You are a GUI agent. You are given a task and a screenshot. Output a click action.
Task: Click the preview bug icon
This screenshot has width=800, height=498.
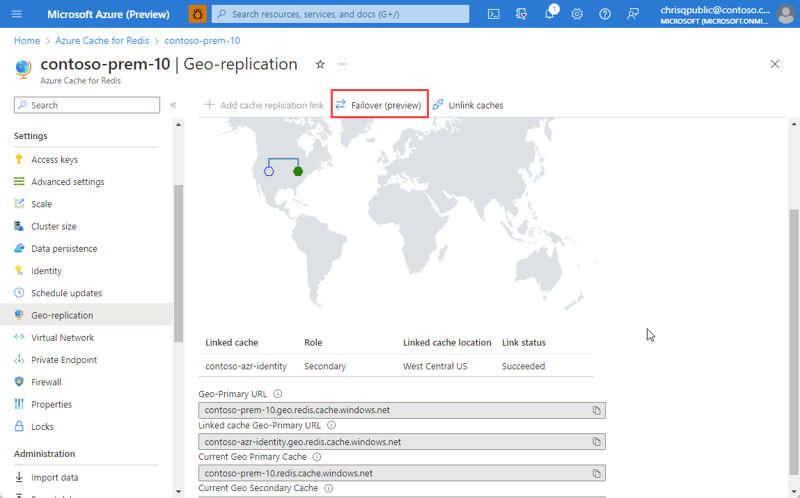(x=198, y=14)
